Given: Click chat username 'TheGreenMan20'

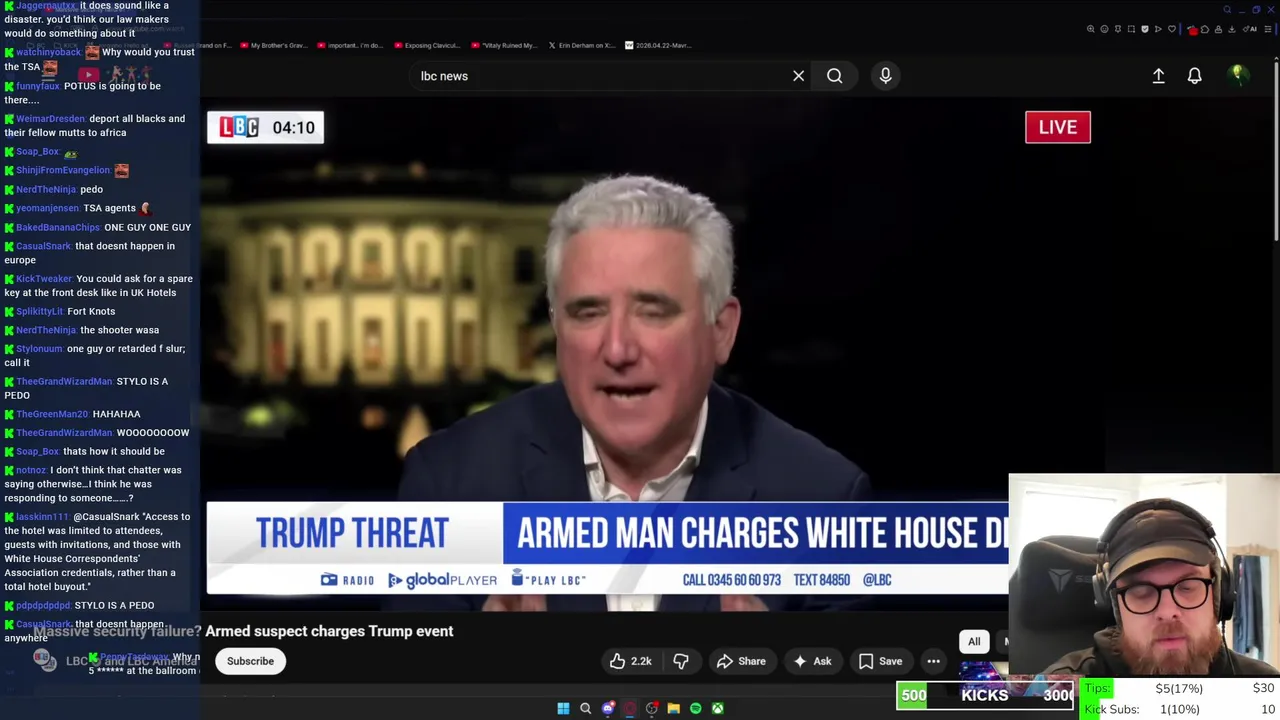Looking at the screenshot, I should click(x=52, y=414).
